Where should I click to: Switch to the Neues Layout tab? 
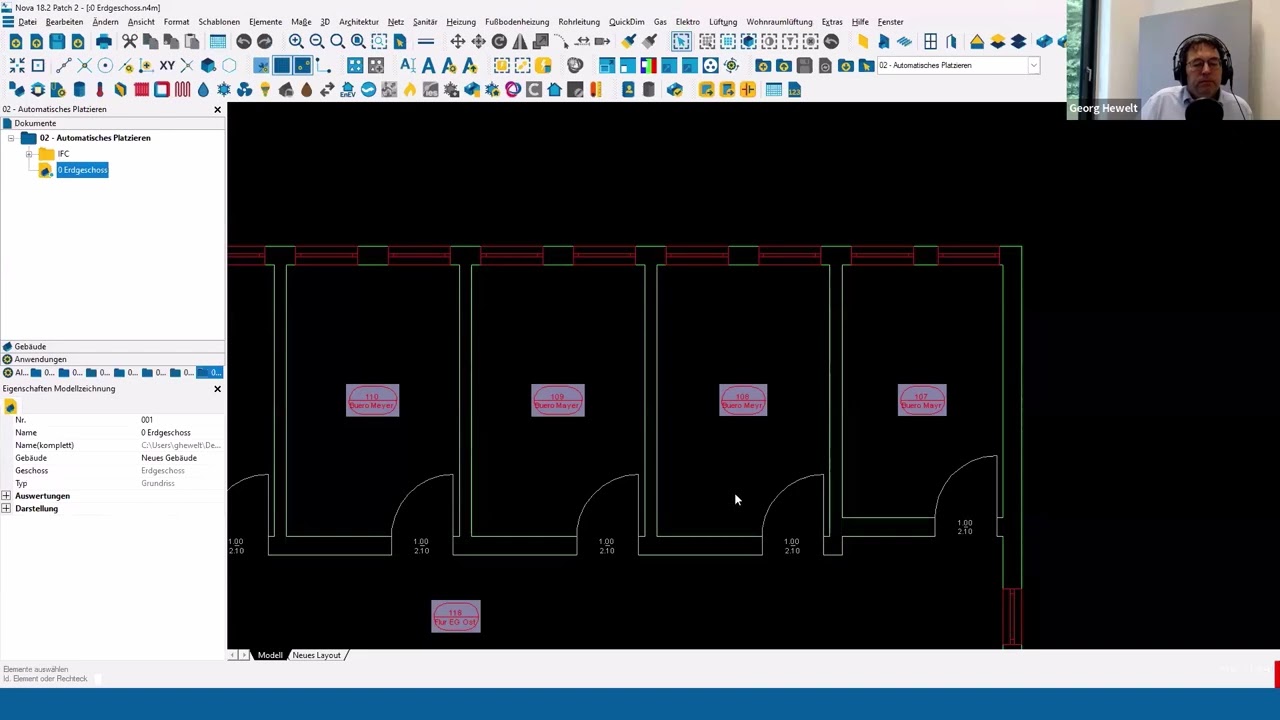[316, 655]
